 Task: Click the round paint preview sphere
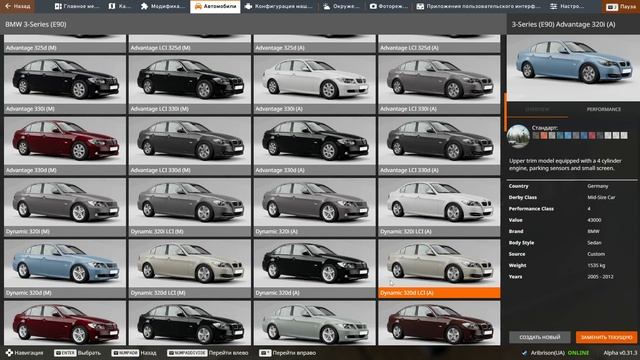tap(518, 136)
